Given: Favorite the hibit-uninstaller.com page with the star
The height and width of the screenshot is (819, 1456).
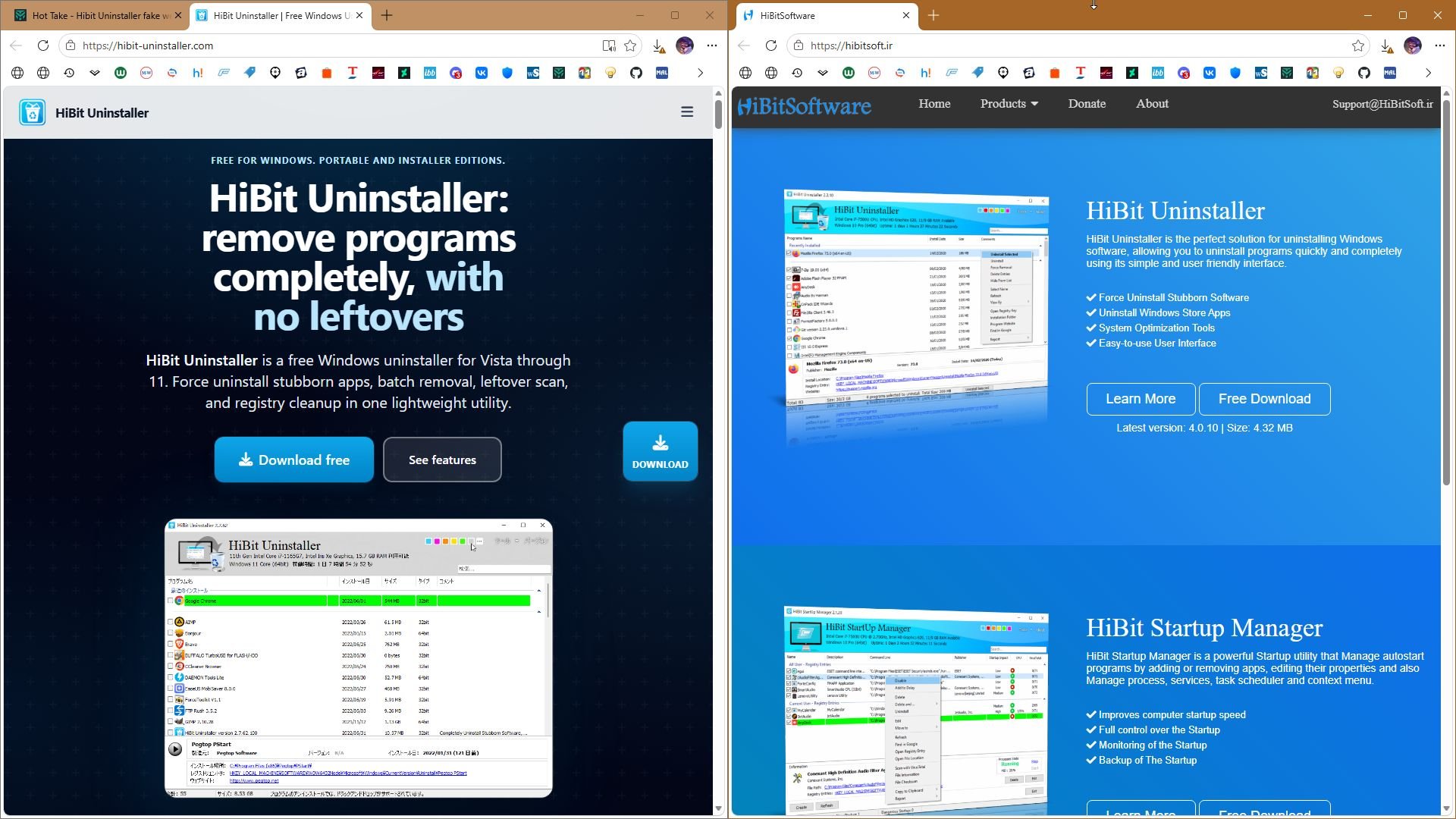Looking at the screenshot, I should pyautogui.click(x=630, y=45).
